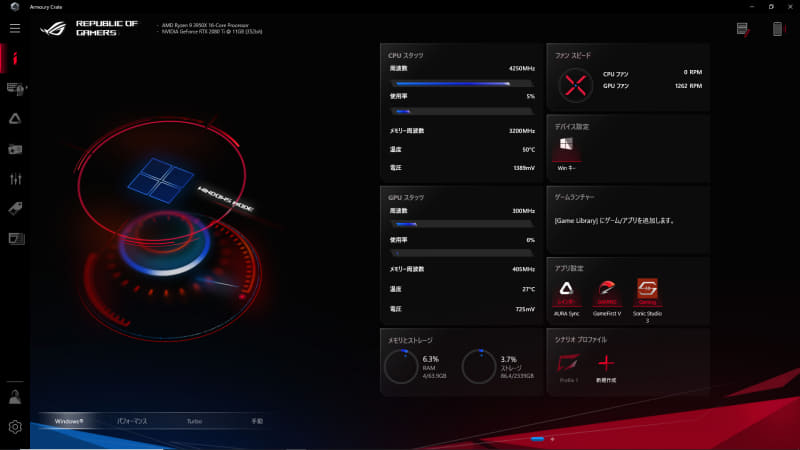Click the 4250MHz CPU frequency value
The height and width of the screenshot is (450, 800).
[521, 68]
